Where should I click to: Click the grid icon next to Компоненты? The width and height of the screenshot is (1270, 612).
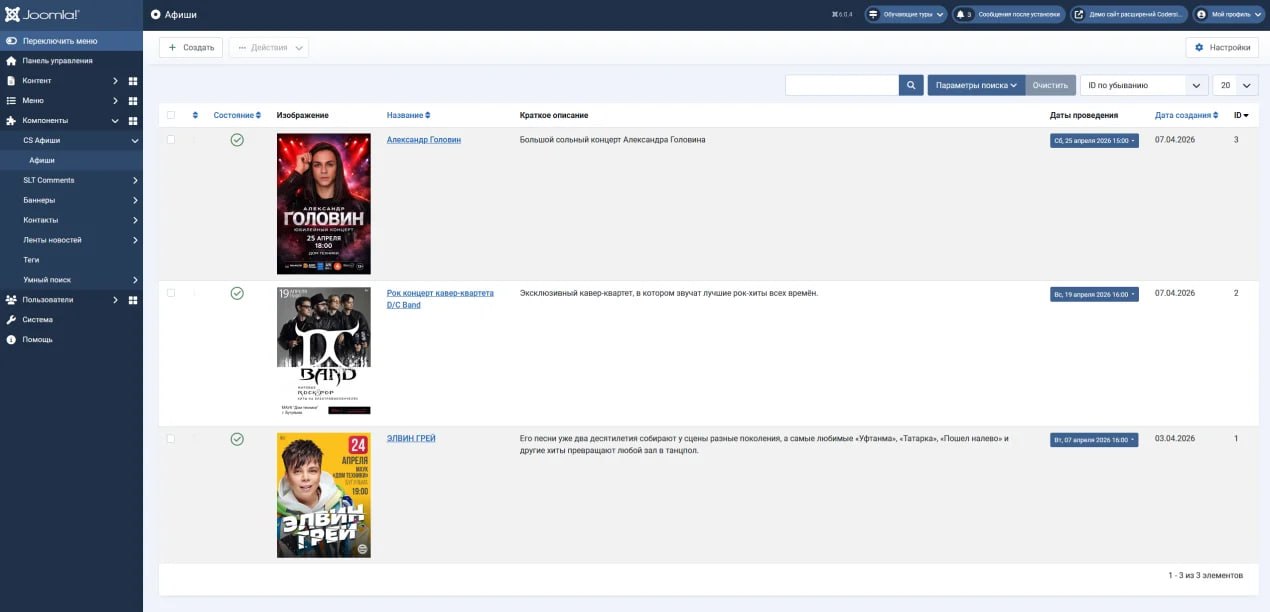[x=133, y=120]
